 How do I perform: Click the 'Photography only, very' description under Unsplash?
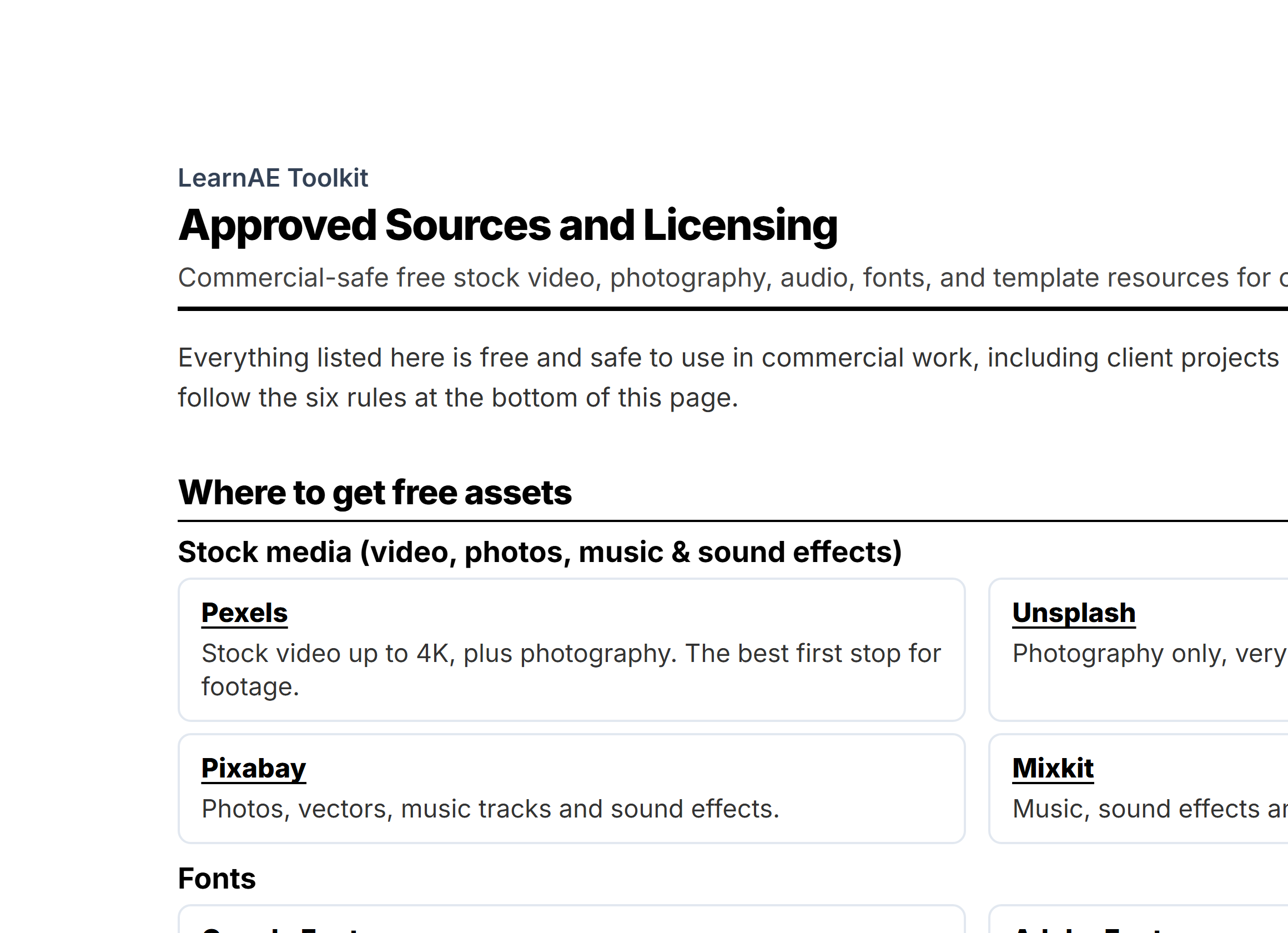click(1150, 654)
